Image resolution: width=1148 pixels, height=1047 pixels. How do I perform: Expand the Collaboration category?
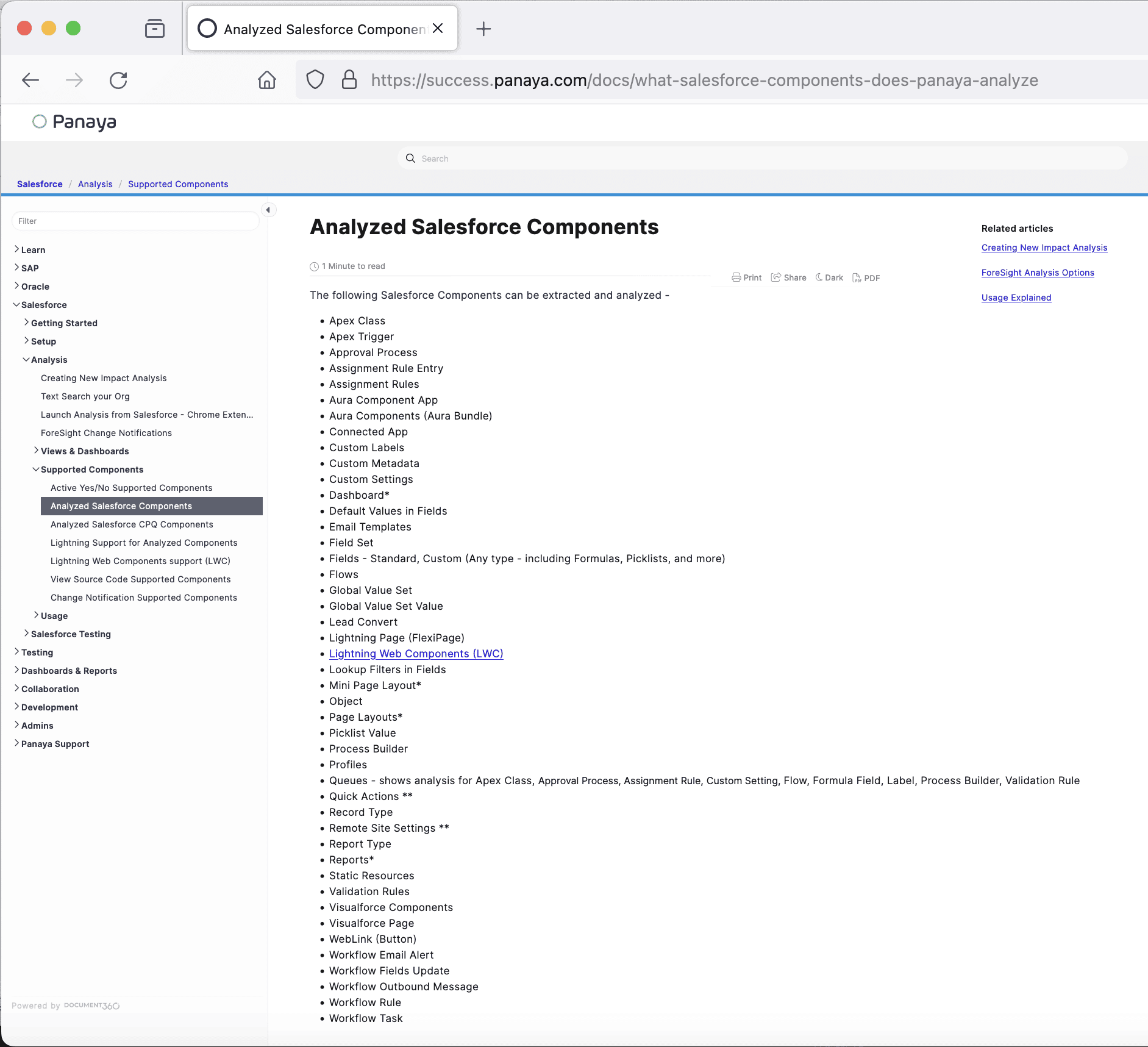(x=16, y=688)
